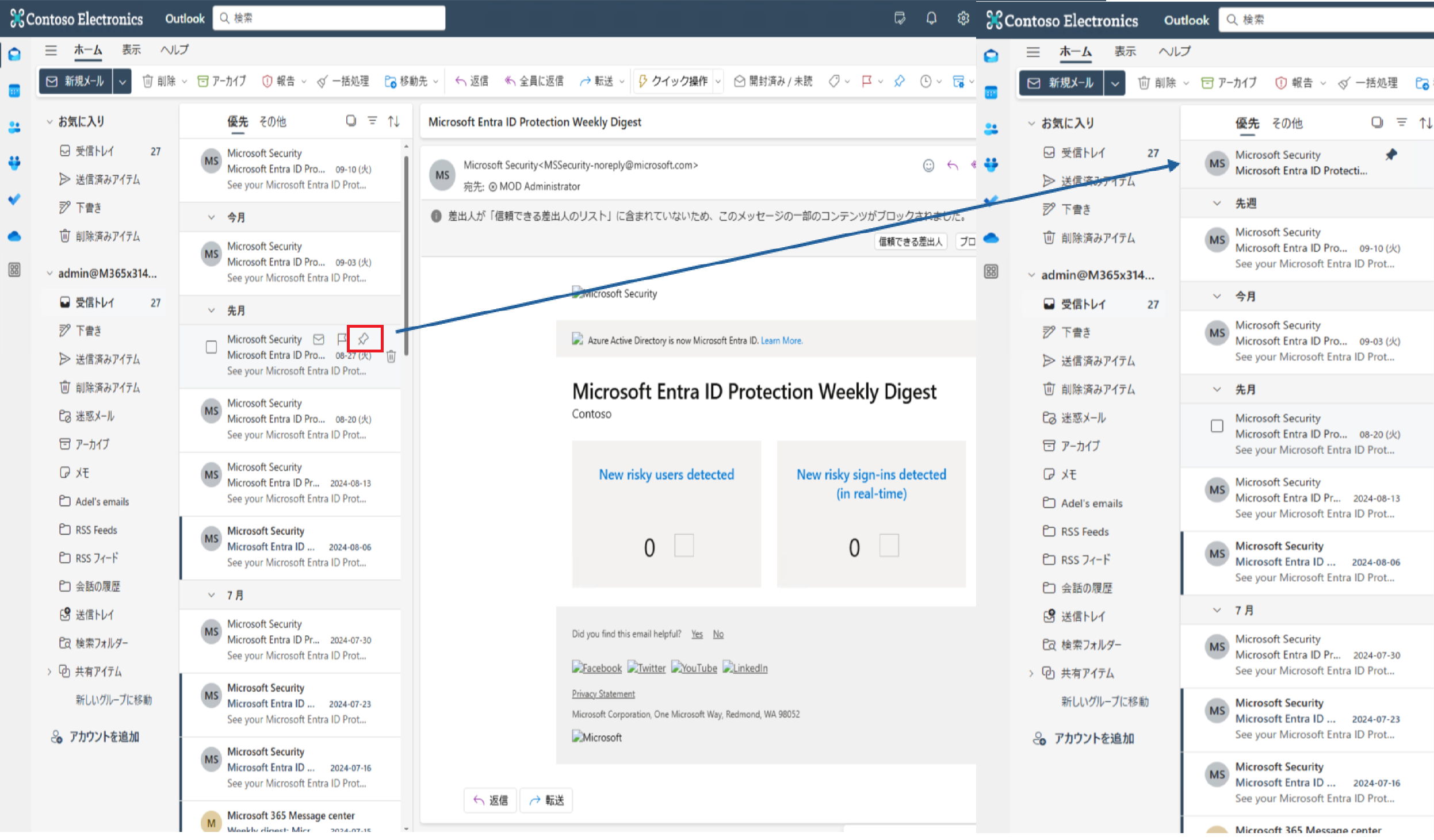
Task: Switch to 表示 tab in left window
Action: tap(131, 50)
